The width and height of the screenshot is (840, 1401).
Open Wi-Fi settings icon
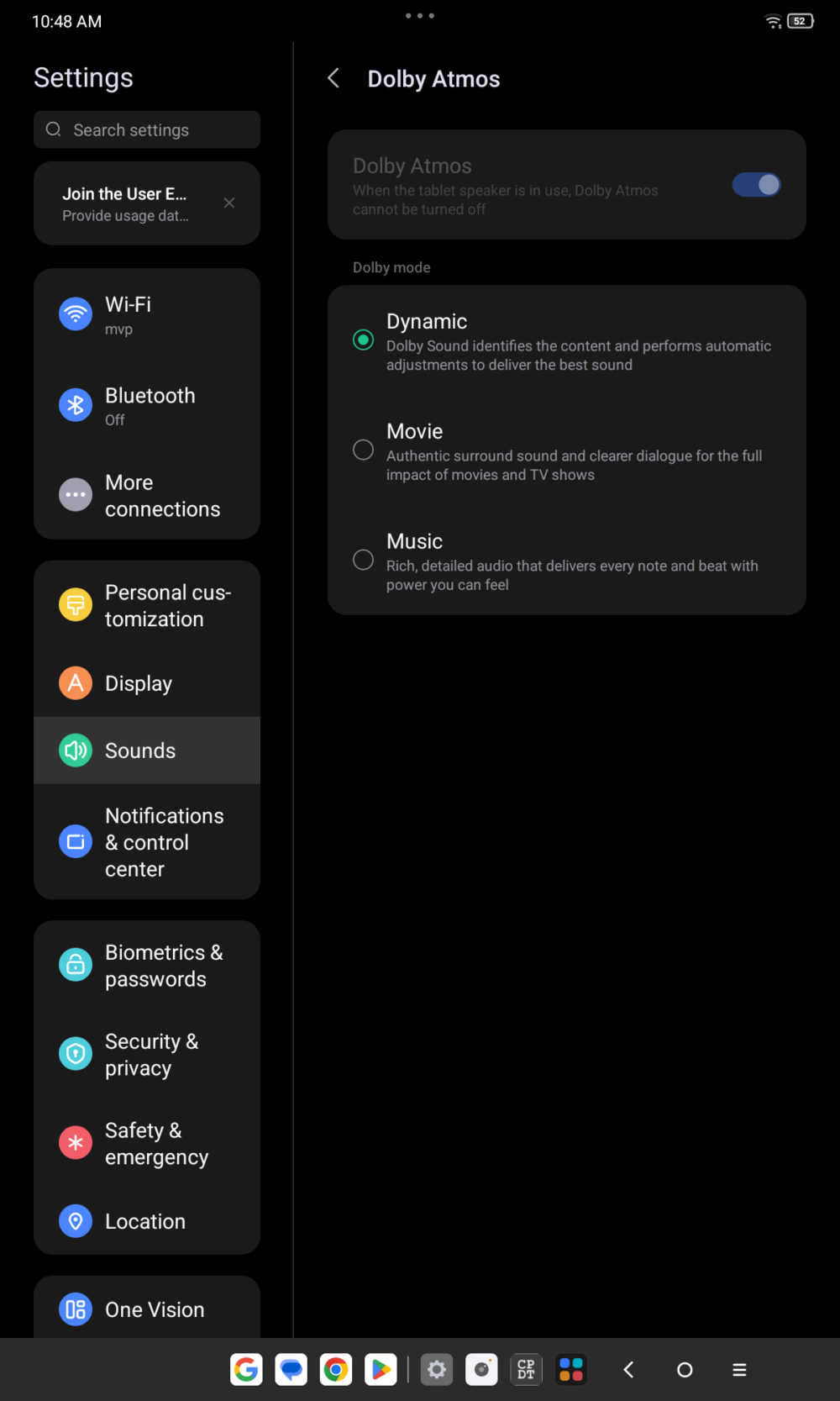click(76, 314)
